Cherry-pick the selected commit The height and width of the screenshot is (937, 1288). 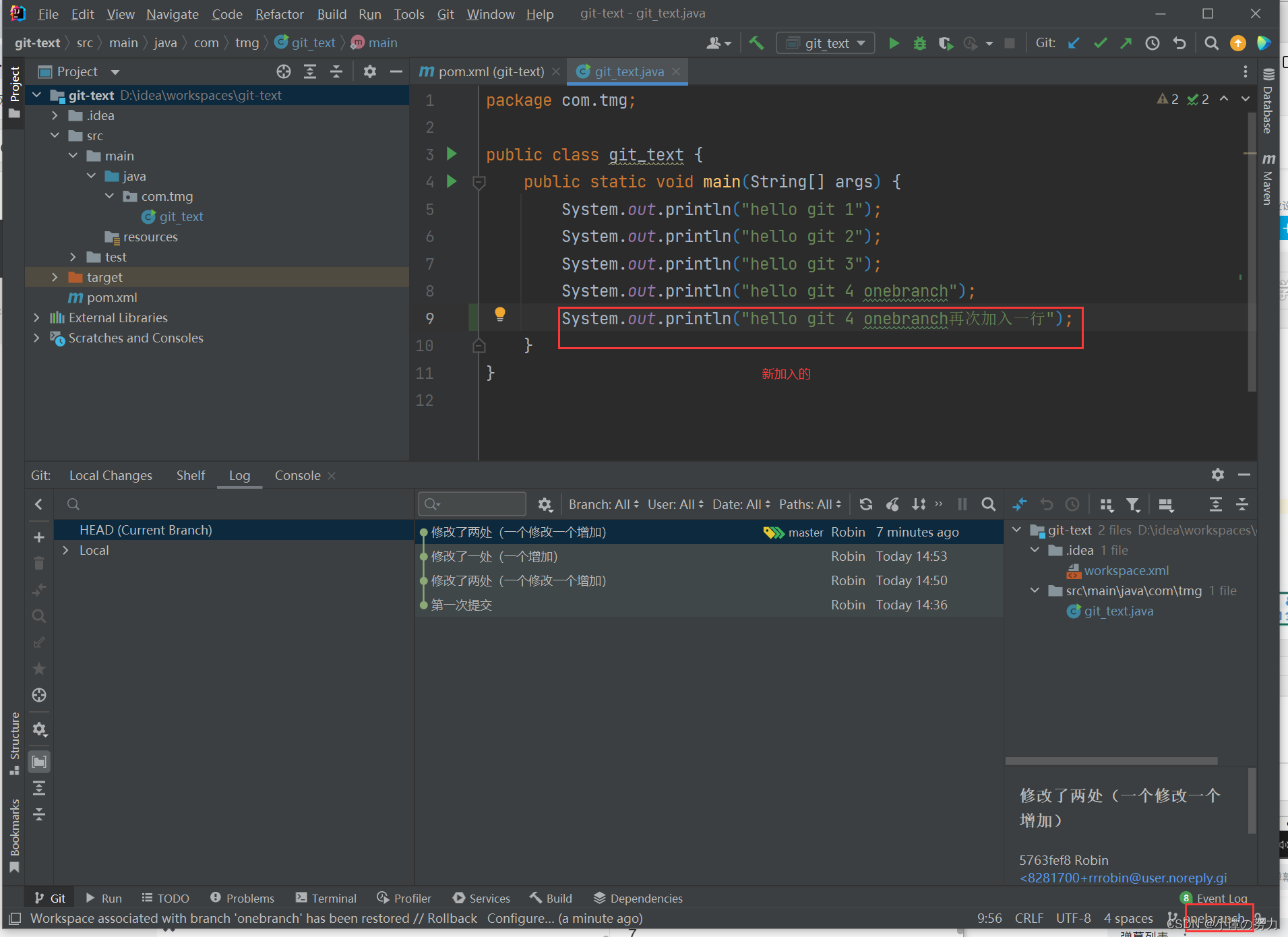(892, 504)
